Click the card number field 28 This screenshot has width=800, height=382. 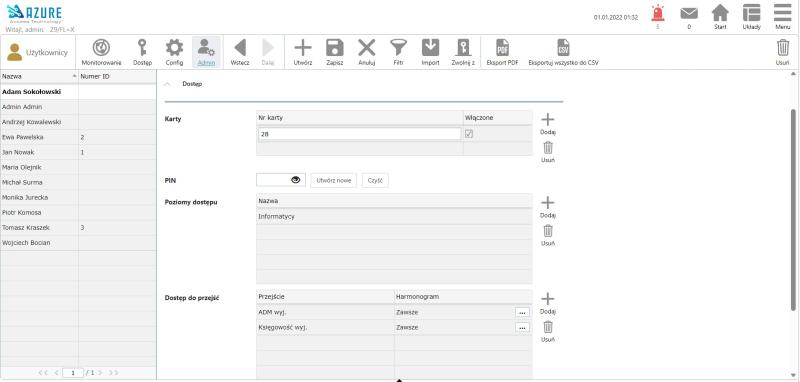coord(360,134)
